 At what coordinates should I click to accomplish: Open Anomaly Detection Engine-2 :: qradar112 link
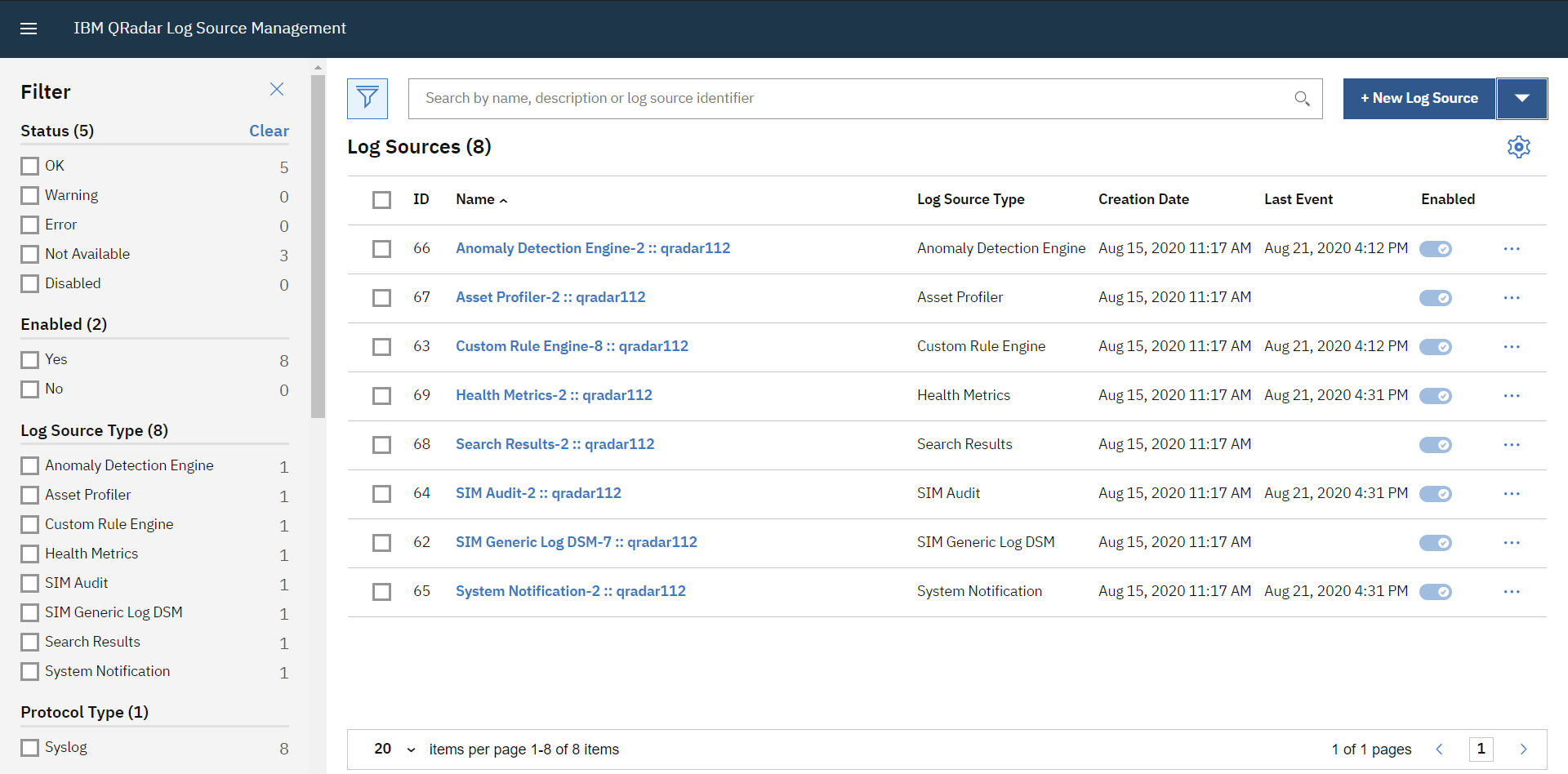pyautogui.click(x=593, y=248)
